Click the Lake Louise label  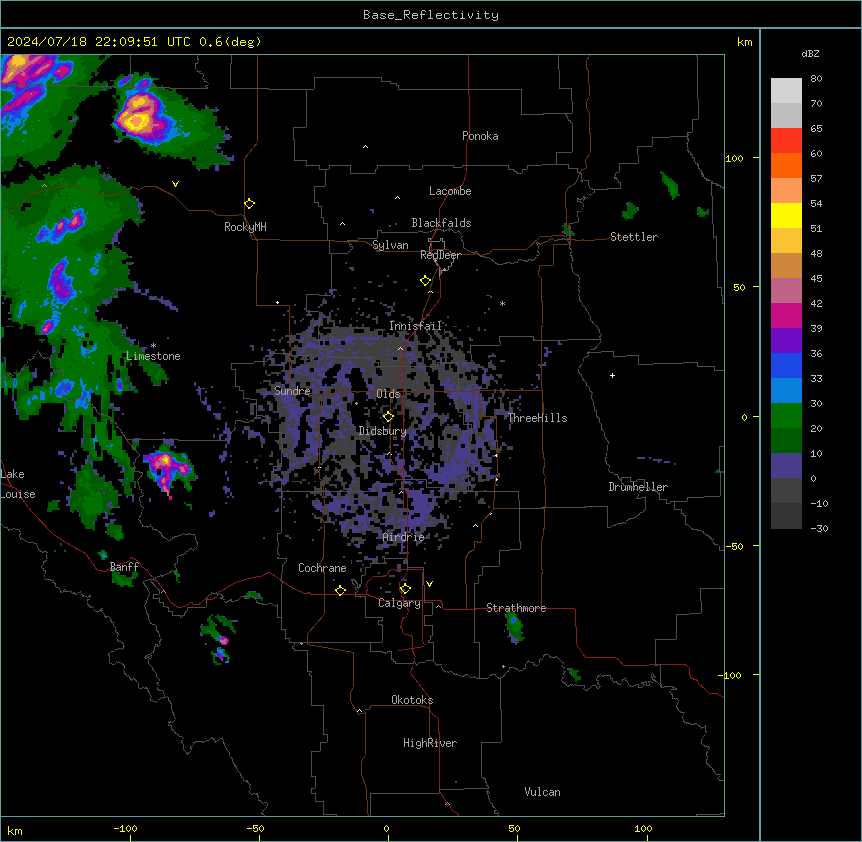point(18,484)
